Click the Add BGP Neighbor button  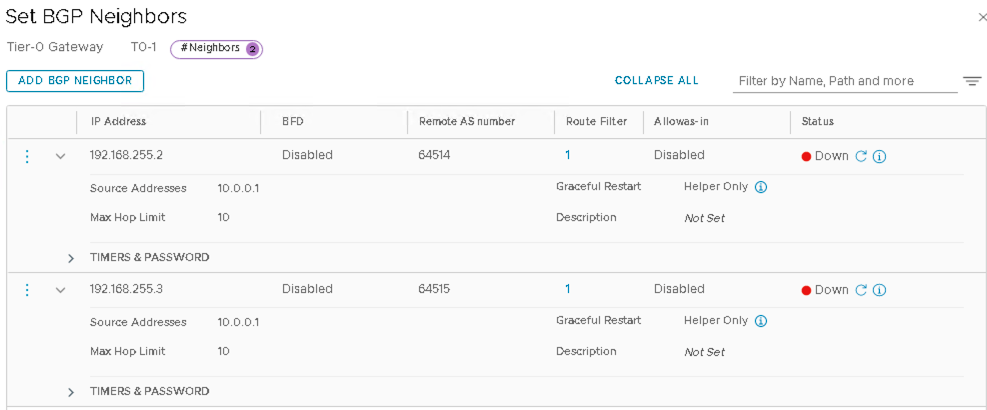75,81
